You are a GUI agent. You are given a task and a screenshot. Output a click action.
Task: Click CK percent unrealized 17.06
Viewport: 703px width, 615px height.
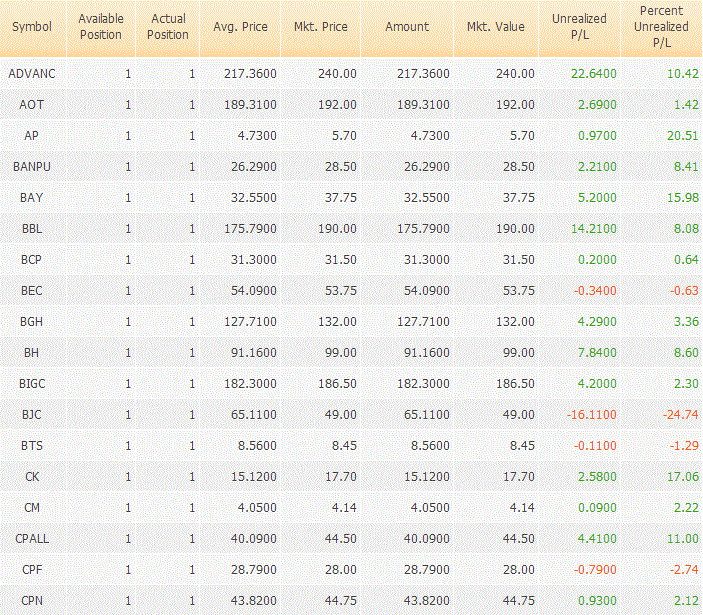coord(683,476)
